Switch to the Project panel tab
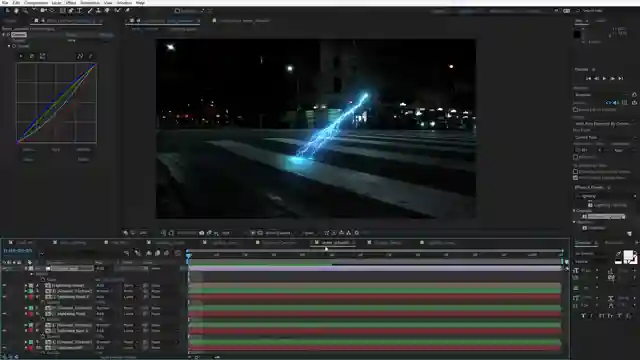Viewport: 640px width, 360px height. click(x=10, y=20)
